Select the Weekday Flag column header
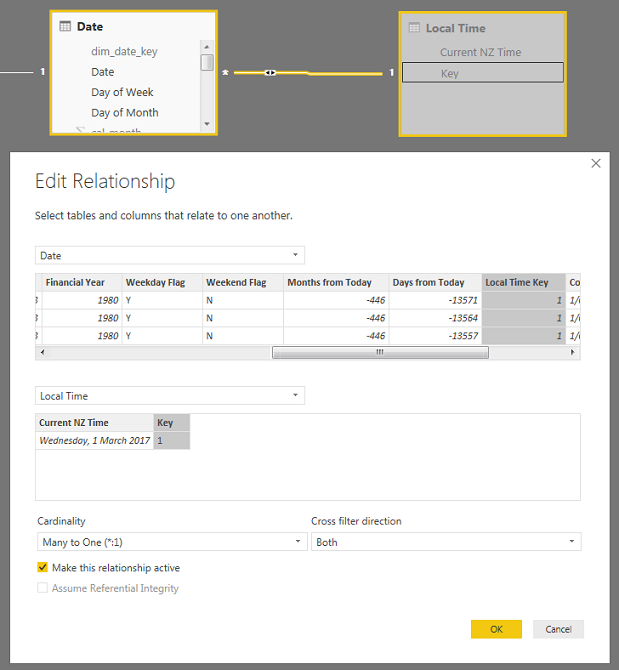The image size is (619, 670). coord(162,282)
